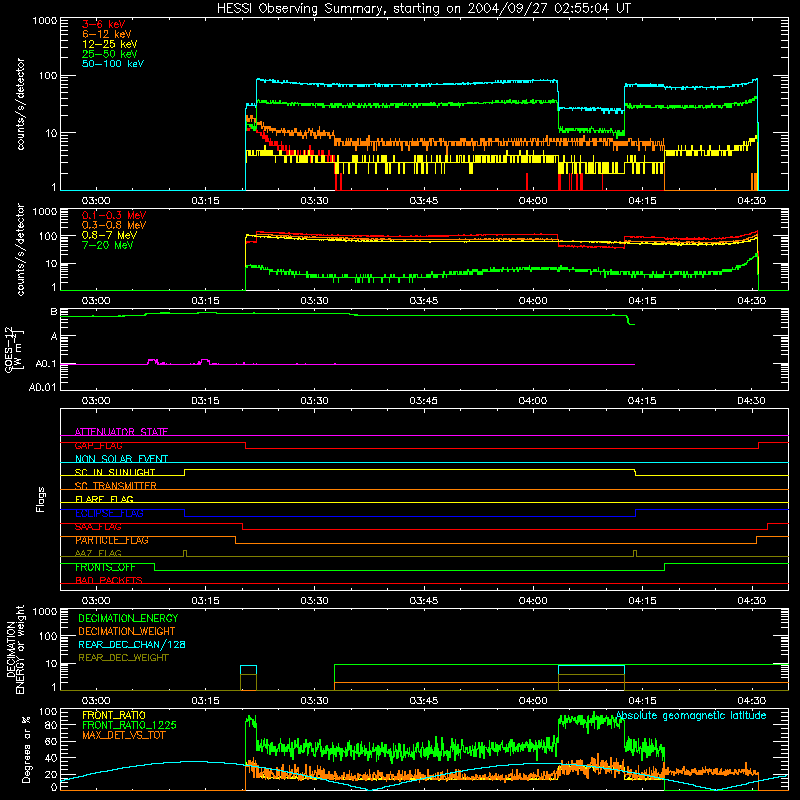800x800 pixels.
Task: Select the 25-50 keV legend label
Action: (109, 54)
